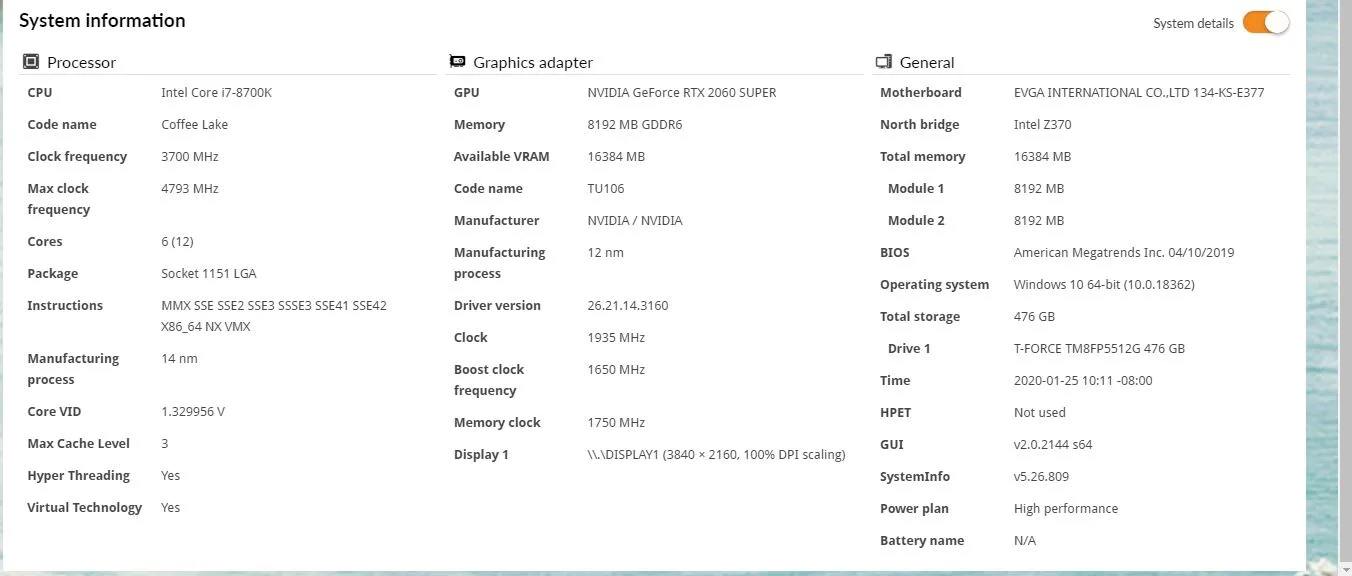Select the SystemInfo version v5.26.809
Viewport: 1352px width, 576px height.
coord(1041,477)
